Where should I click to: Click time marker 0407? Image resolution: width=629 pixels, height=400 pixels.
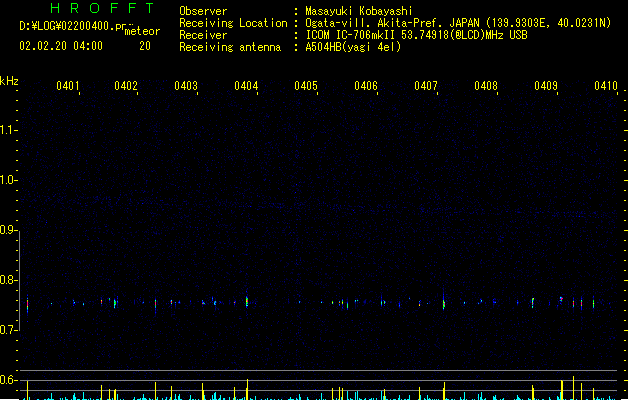pyautogui.click(x=426, y=86)
